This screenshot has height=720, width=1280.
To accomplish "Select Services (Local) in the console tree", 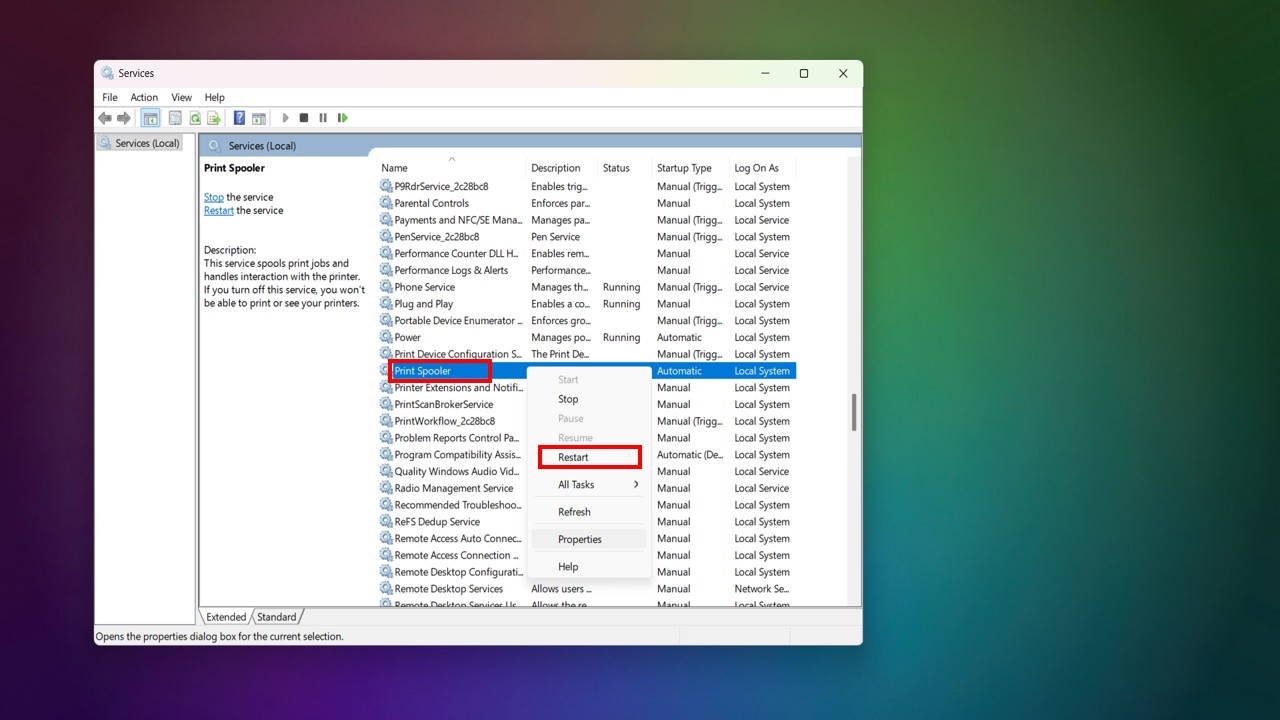I will [147, 143].
